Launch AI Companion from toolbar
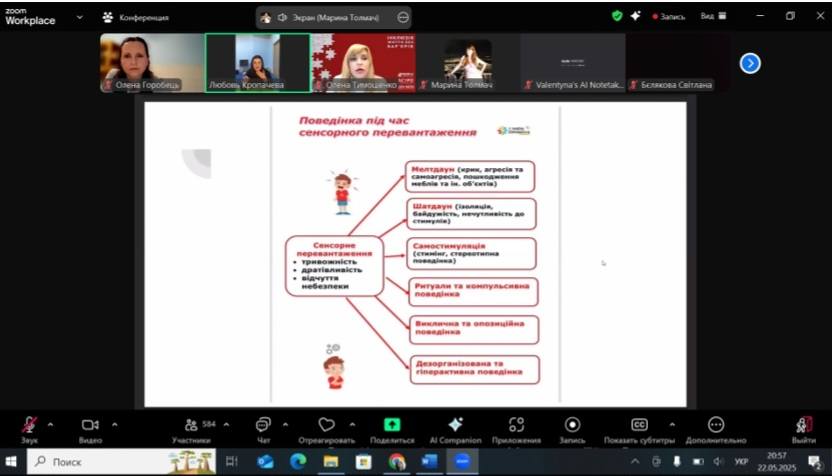The width and height of the screenshot is (832, 476). [x=455, y=425]
